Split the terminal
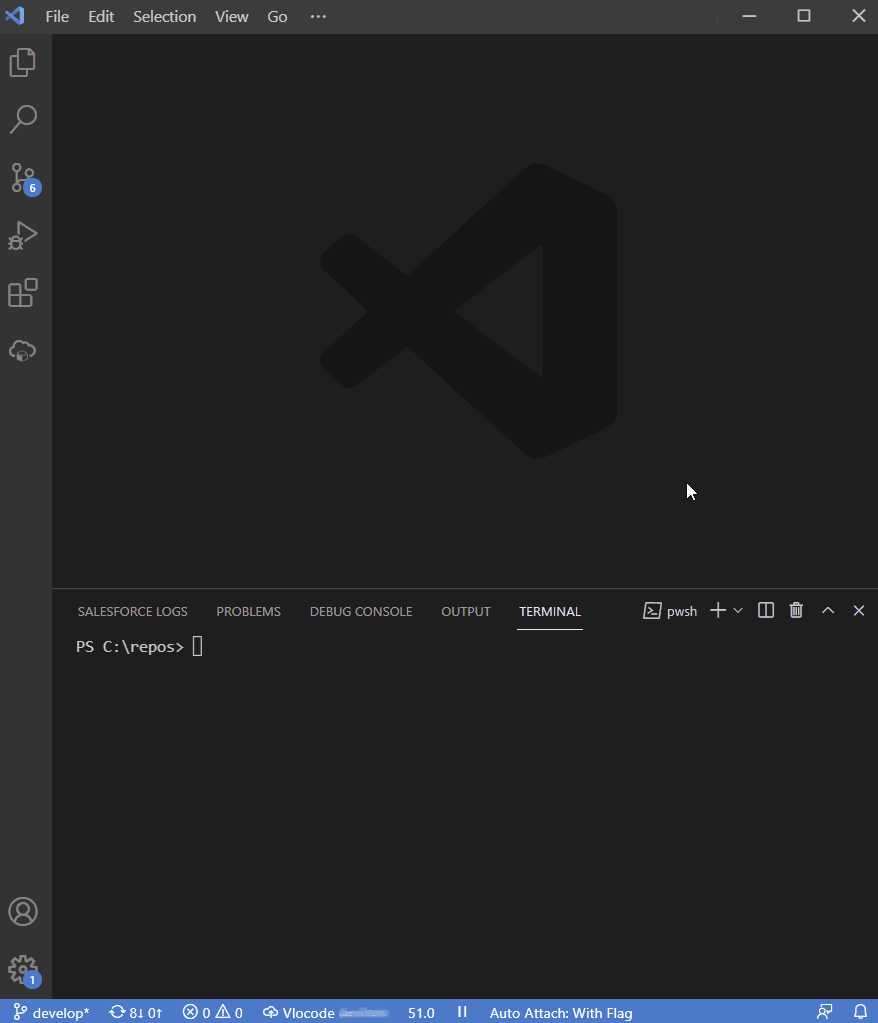The image size is (878, 1023). click(766, 611)
